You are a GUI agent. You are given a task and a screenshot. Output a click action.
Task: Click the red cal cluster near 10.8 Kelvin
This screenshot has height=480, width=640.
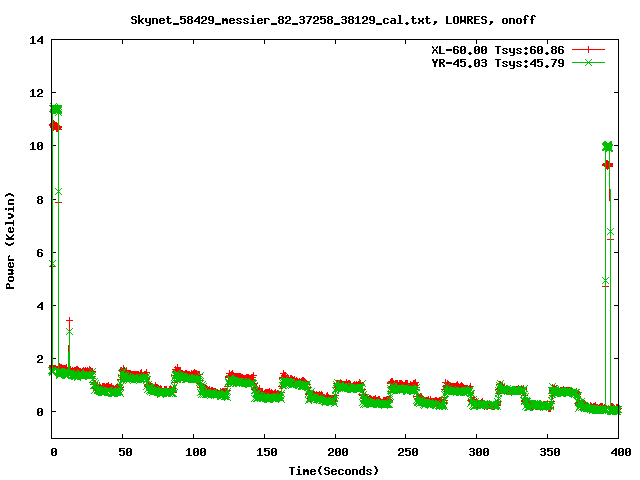(55, 127)
